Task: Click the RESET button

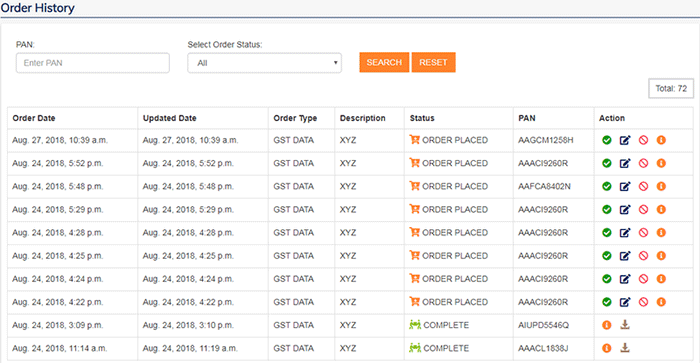Action: (433, 62)
